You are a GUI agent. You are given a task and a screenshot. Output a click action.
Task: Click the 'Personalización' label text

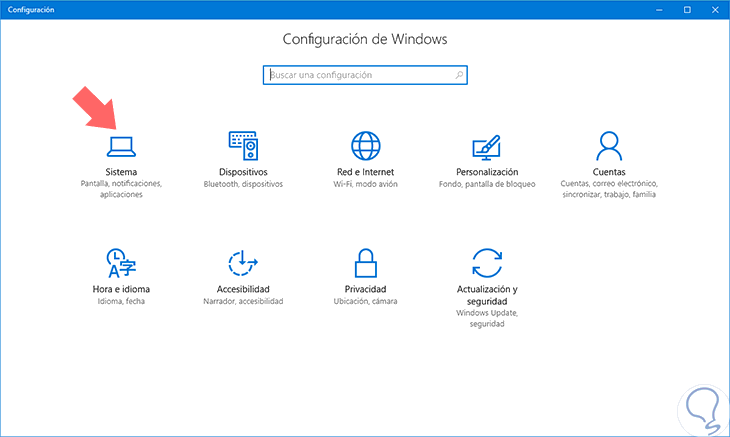click(x=487, y=172)
